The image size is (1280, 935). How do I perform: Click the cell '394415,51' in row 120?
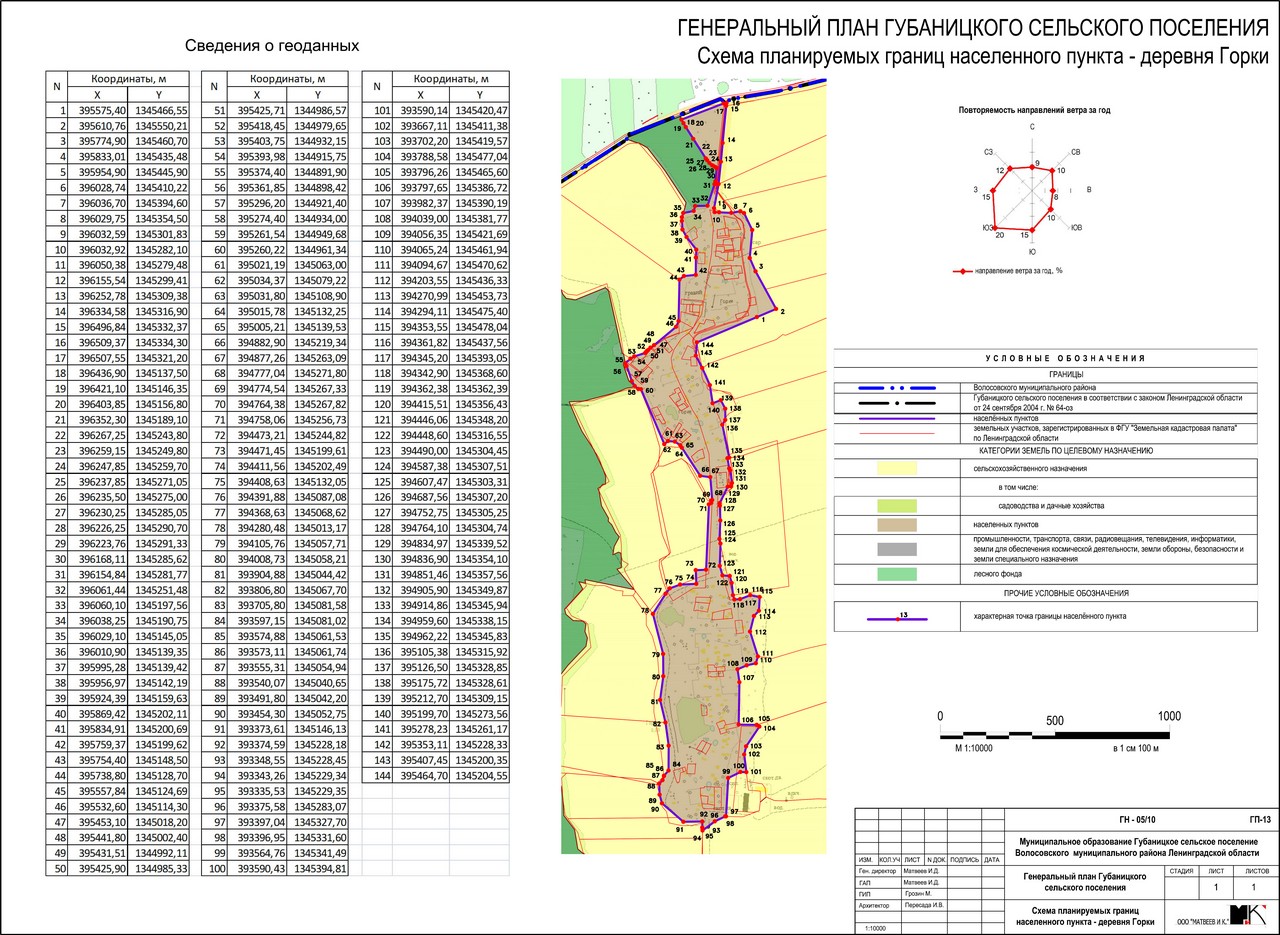[424, 404]
